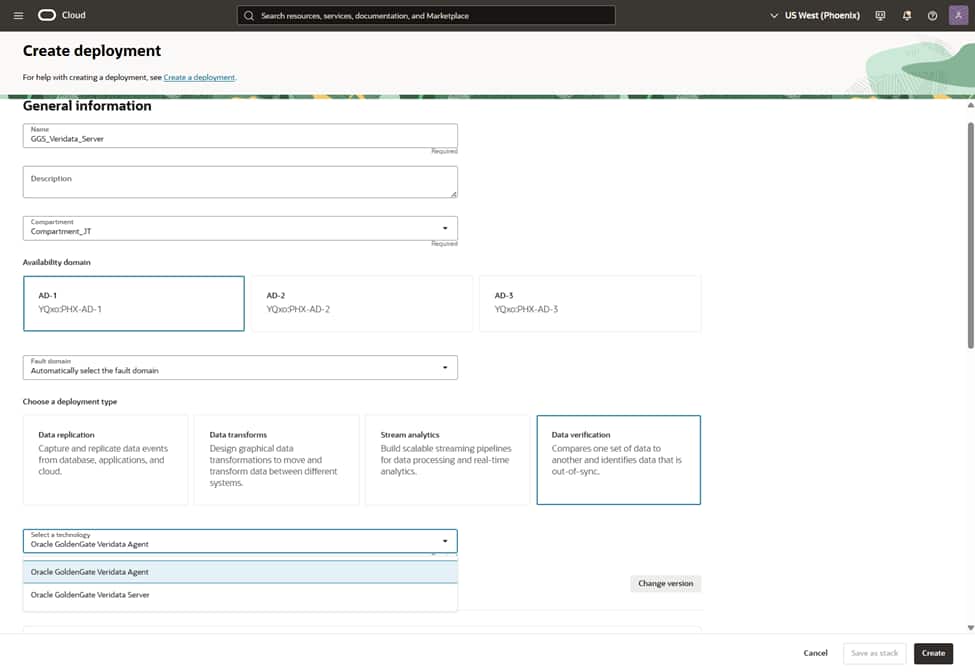The height and width of the screenshot is (672, 975).
Task: Click the Save as stack button
Action: [x=874, y=653]
